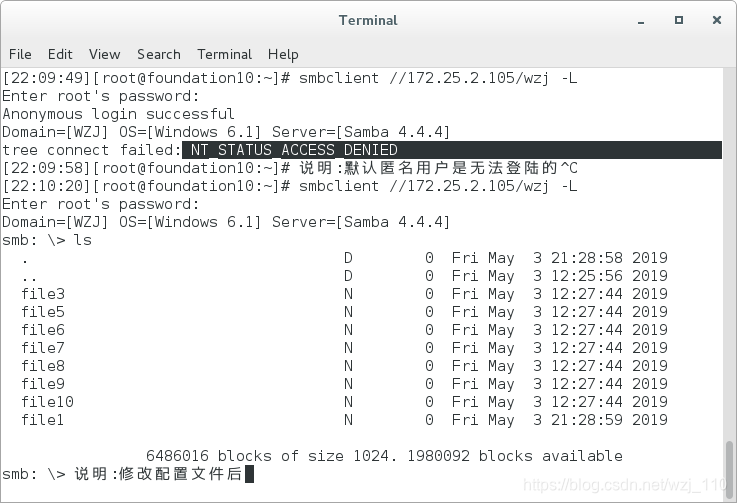Click the cursor block at last prompt
Screen dimensions: 737x503
(x=250, y=474)
